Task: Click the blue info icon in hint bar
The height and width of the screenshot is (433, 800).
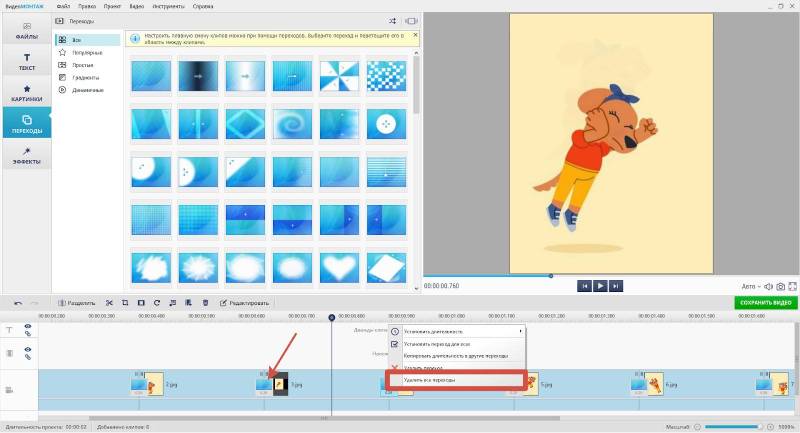Action: (135, 39)
